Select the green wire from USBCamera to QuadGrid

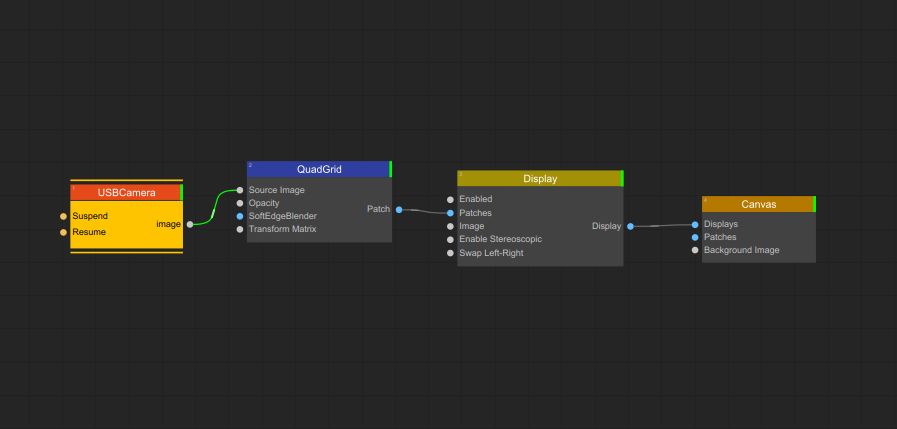(x=214, y=209)
